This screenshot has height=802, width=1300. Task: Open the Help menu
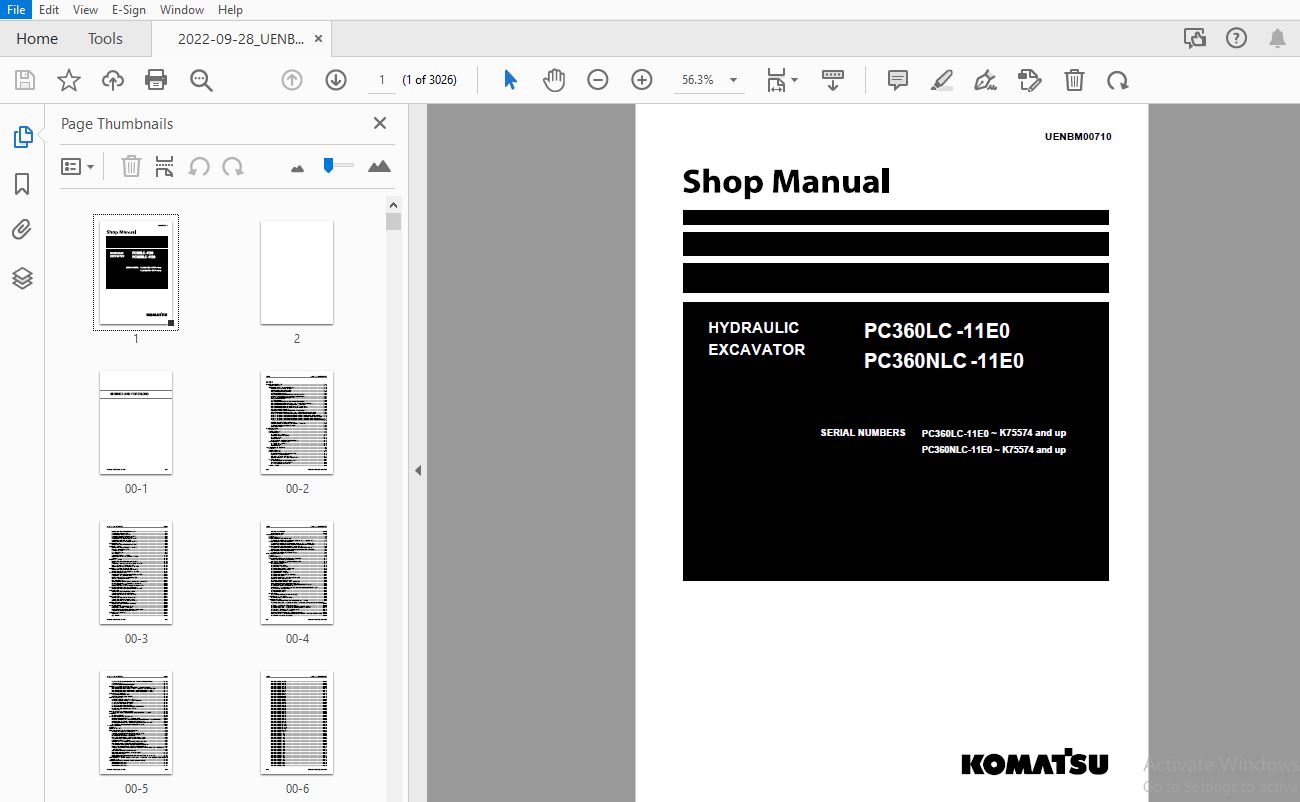pos(230,10)
